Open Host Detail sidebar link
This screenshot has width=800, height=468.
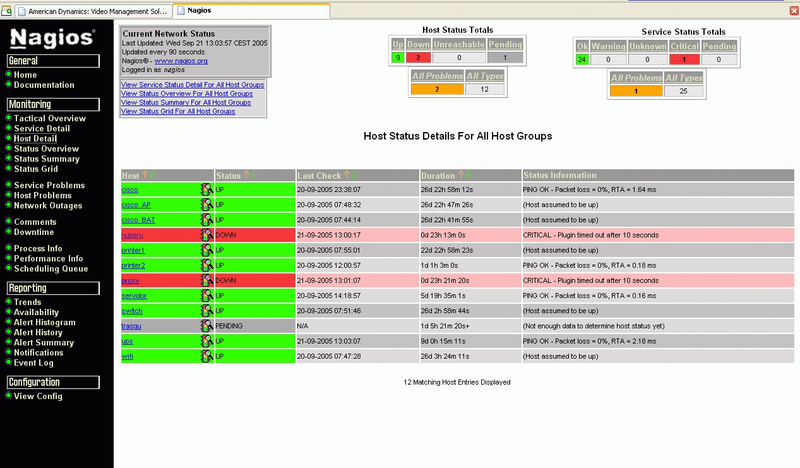click(35, 139)
